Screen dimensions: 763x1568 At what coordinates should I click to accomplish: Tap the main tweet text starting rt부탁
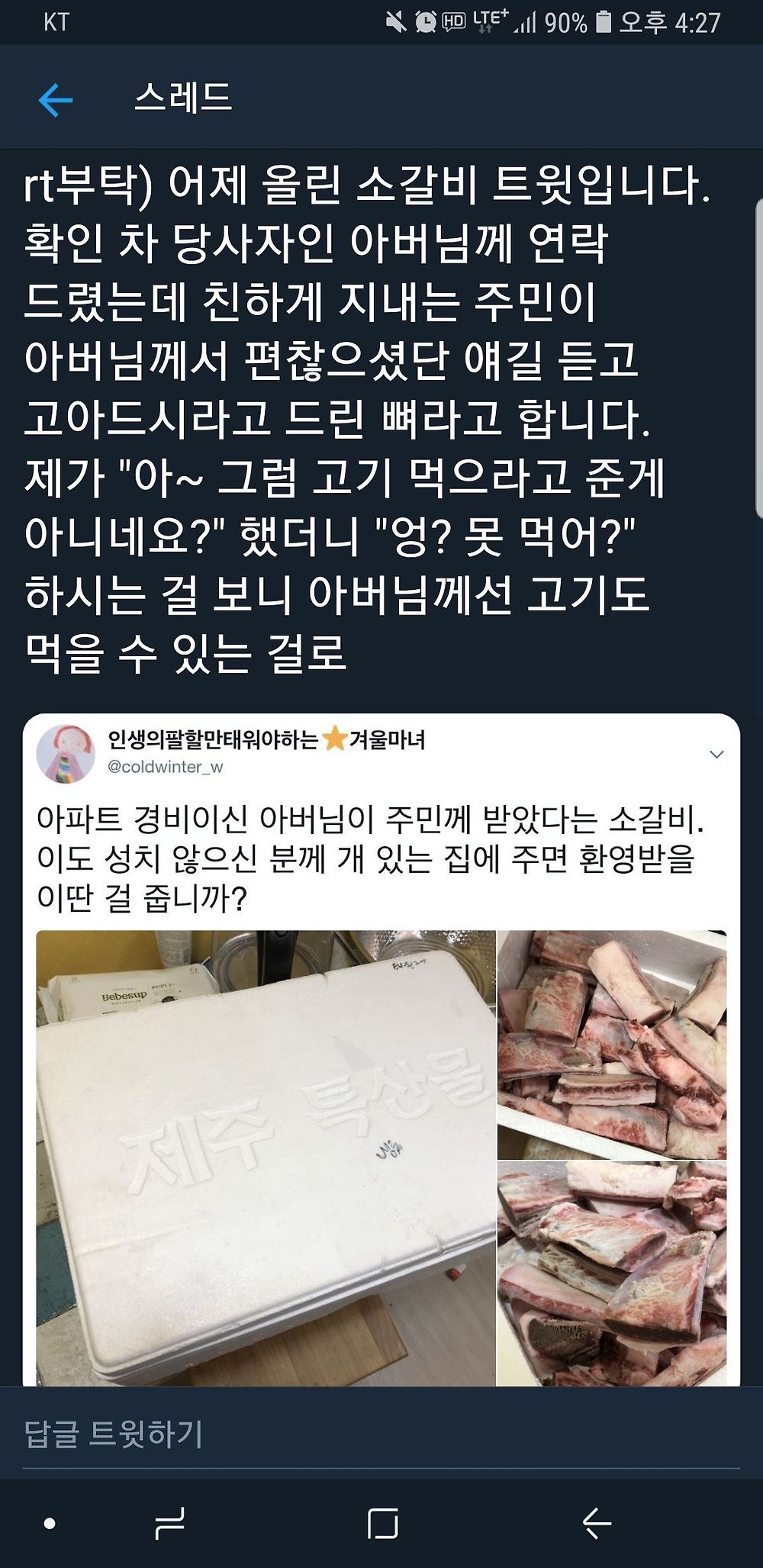coord(366,419)
